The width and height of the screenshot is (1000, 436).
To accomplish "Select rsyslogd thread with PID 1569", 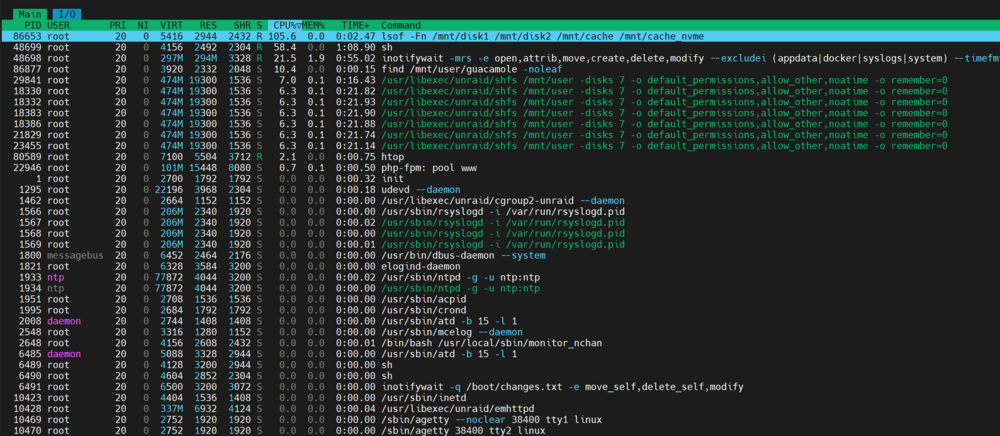I will click(x=500, y=244).
